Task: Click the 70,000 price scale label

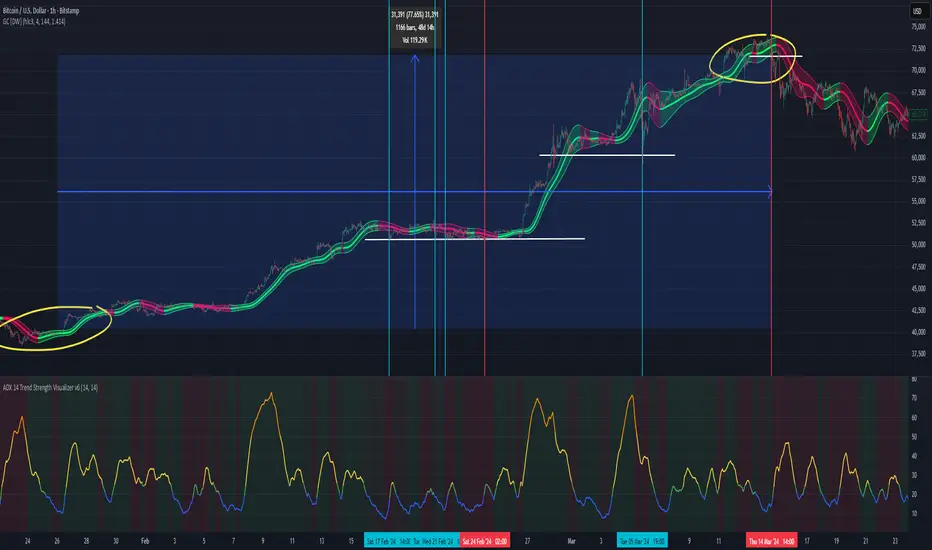Action: (x=918, y=70)
